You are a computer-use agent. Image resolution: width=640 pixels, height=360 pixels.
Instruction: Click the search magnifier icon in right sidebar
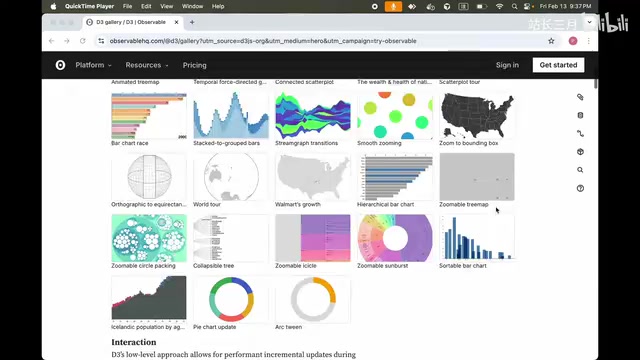[580, 170]
